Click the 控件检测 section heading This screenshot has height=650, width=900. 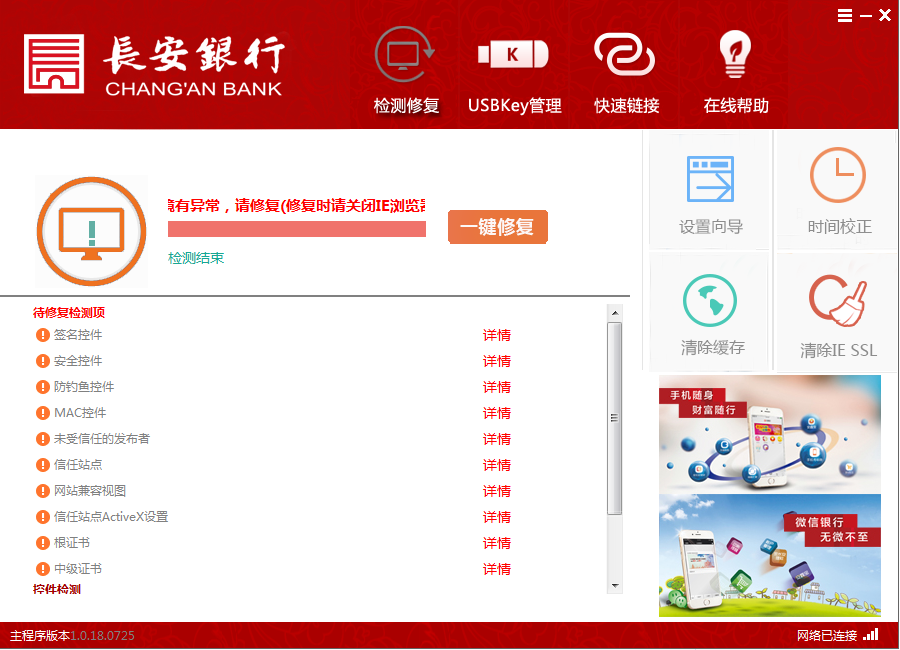(57, 589)
